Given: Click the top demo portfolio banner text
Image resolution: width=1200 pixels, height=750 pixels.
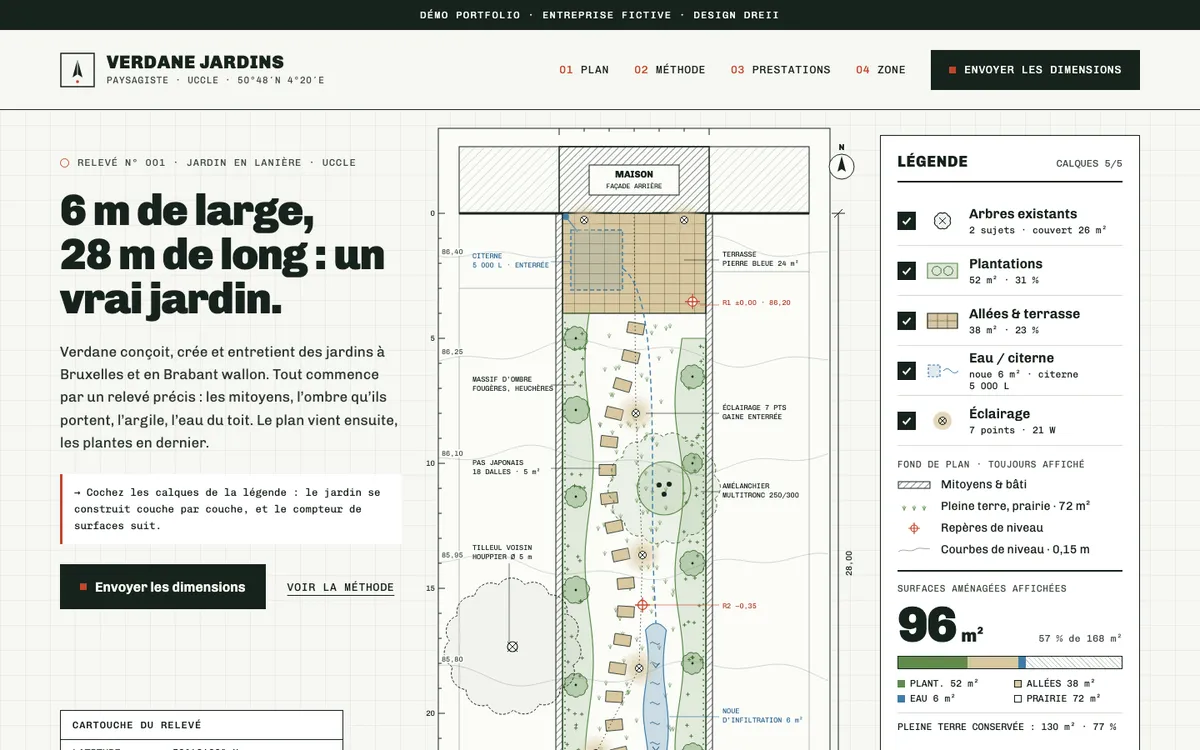Looking at the screenshot, I should point(600,15).
